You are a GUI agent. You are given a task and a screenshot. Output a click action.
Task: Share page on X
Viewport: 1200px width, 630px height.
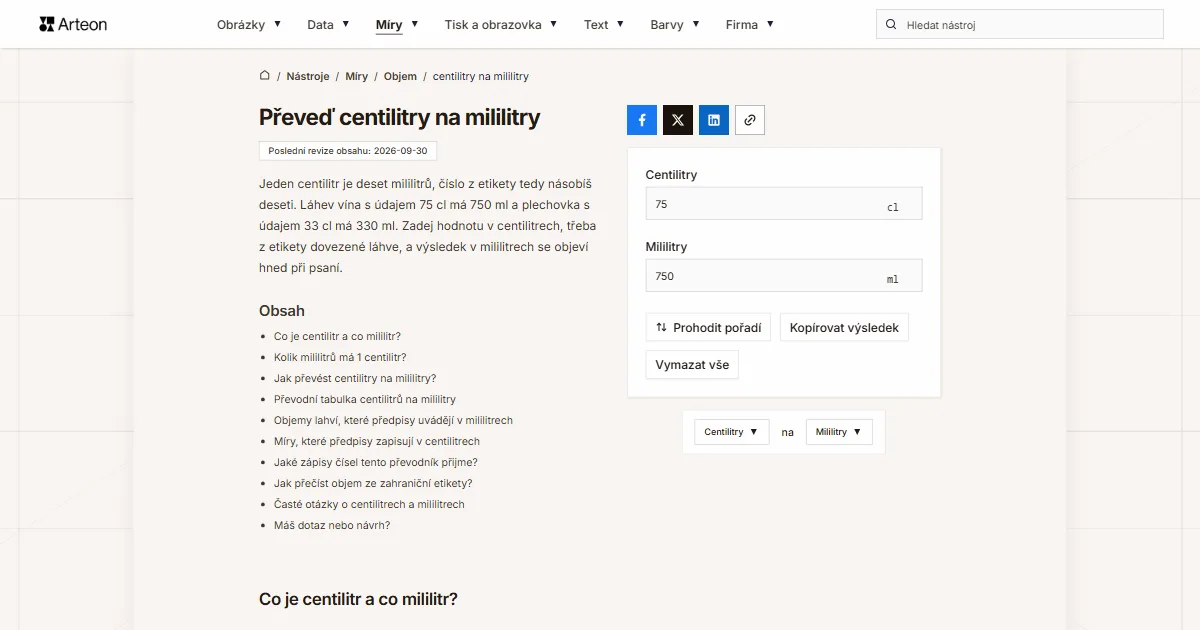point(678,120)
